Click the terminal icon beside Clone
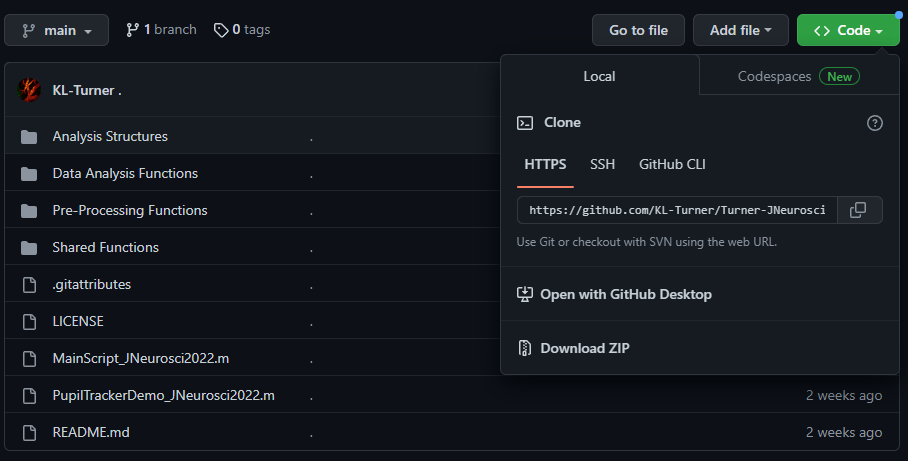The width and height of the screenshot is (908, 461). (525, 123)
